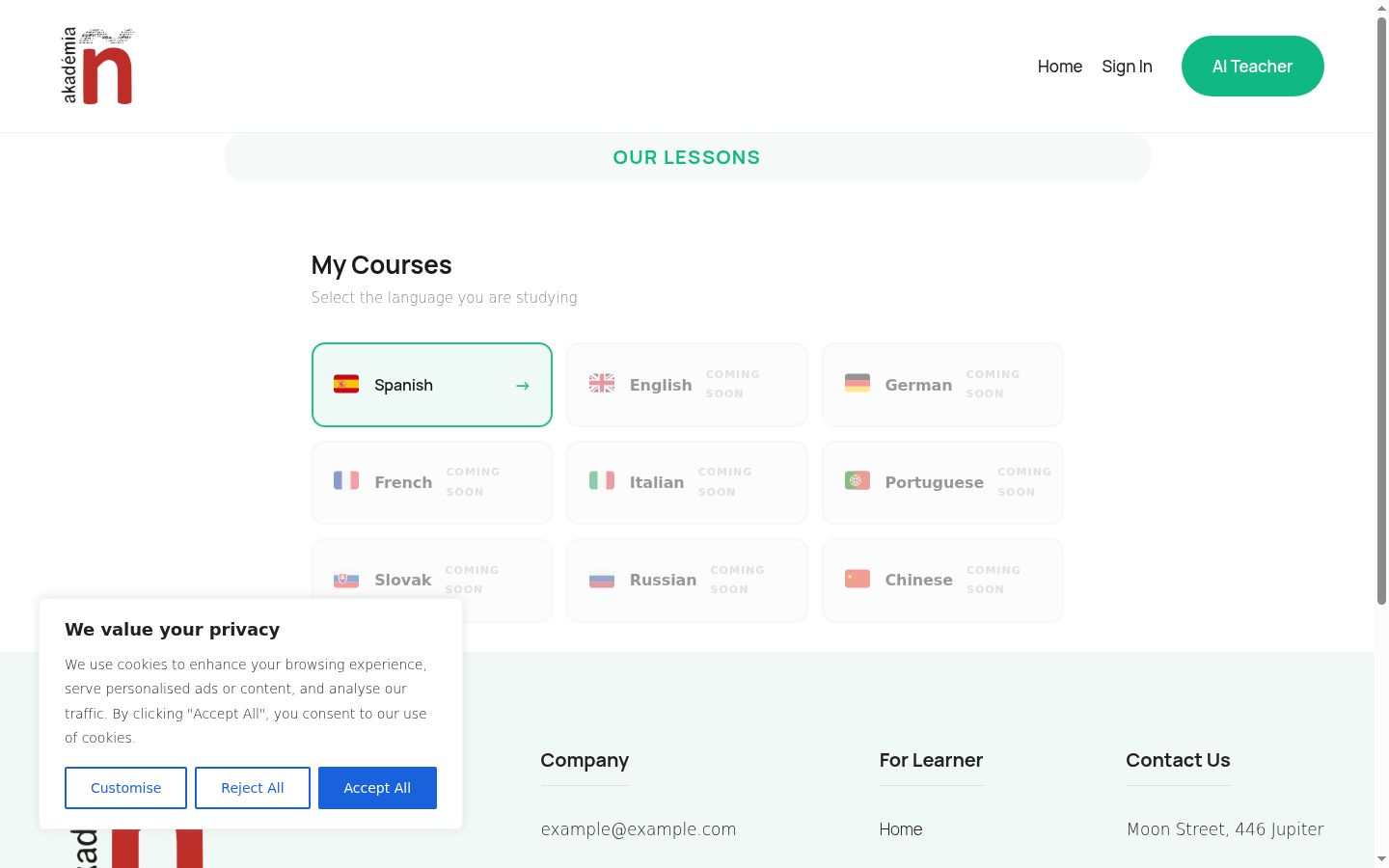This screenshot has height=868, width=1389.
Task: Click the Company footer heading
Action: point(585,760)
